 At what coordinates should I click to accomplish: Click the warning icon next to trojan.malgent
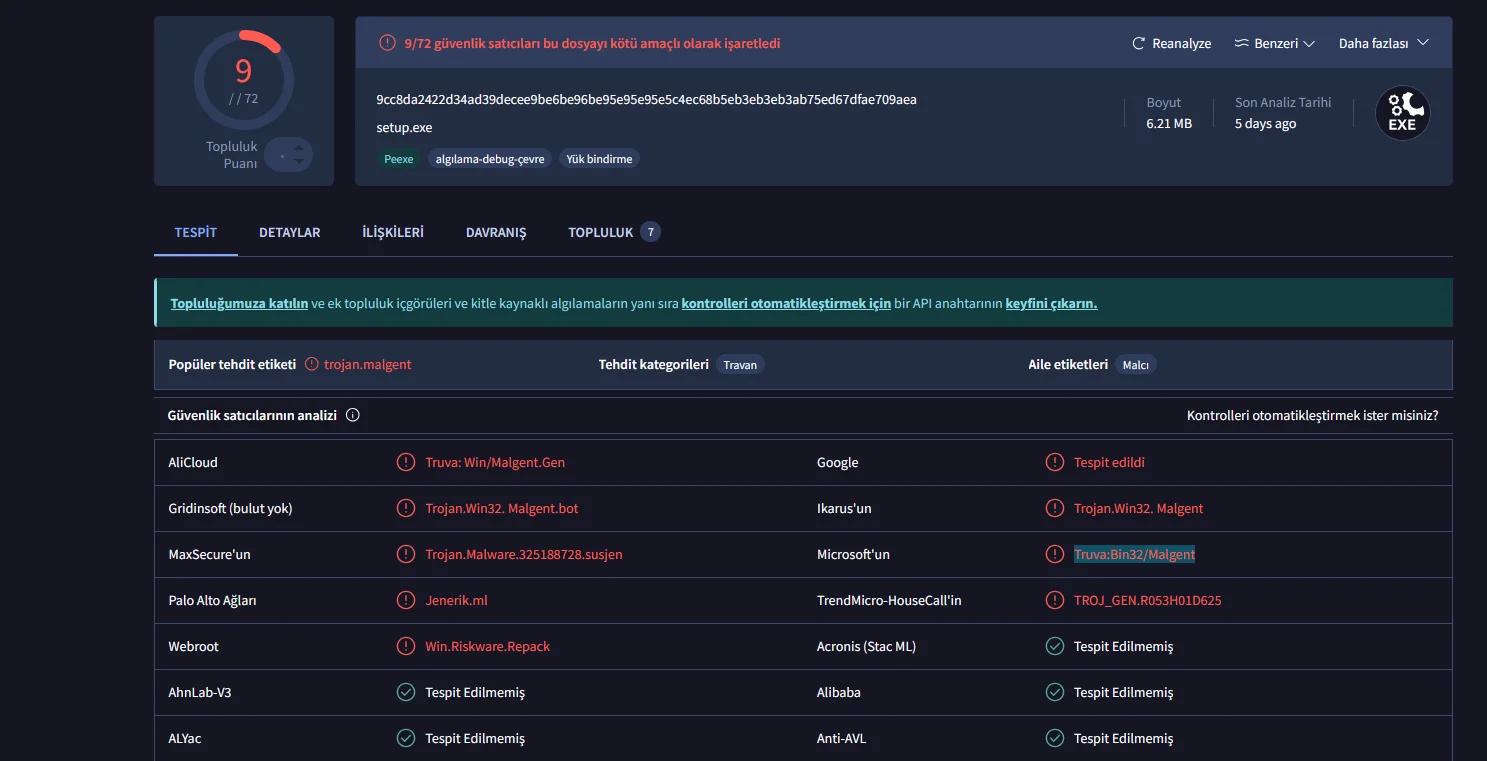click(312, 365)
